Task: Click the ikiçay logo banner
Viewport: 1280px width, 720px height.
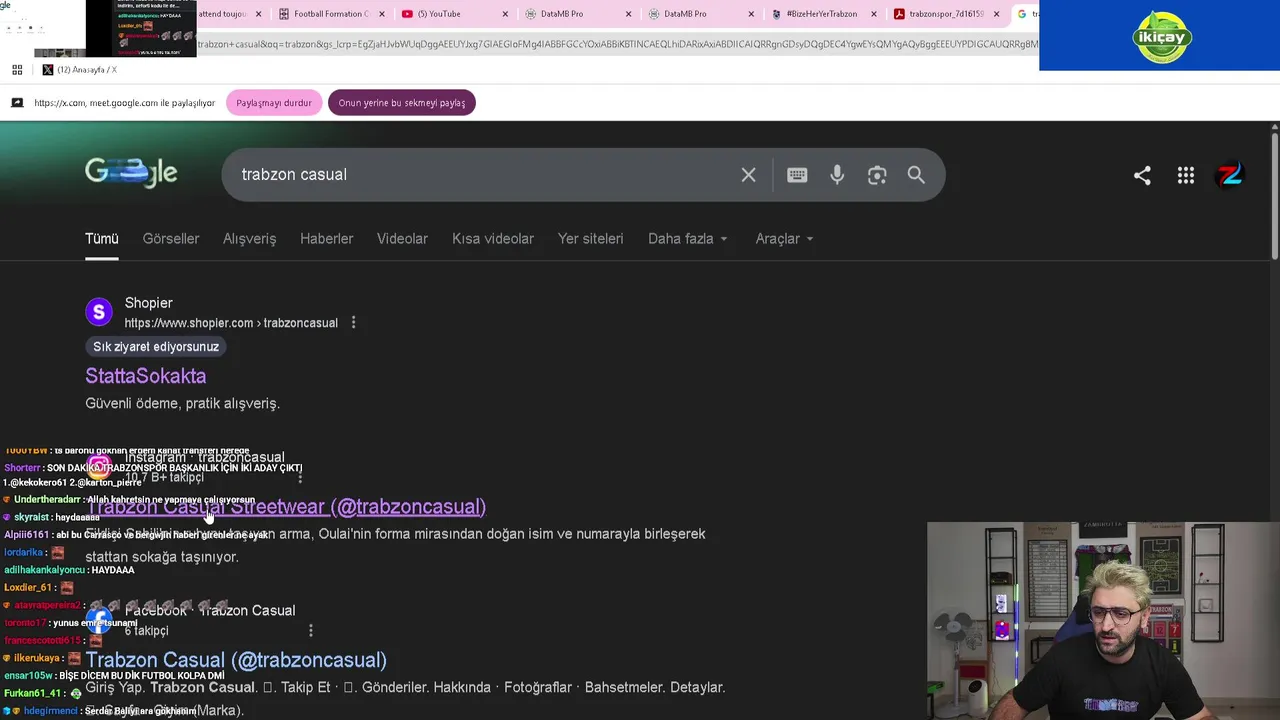Action: point(1160,35)
